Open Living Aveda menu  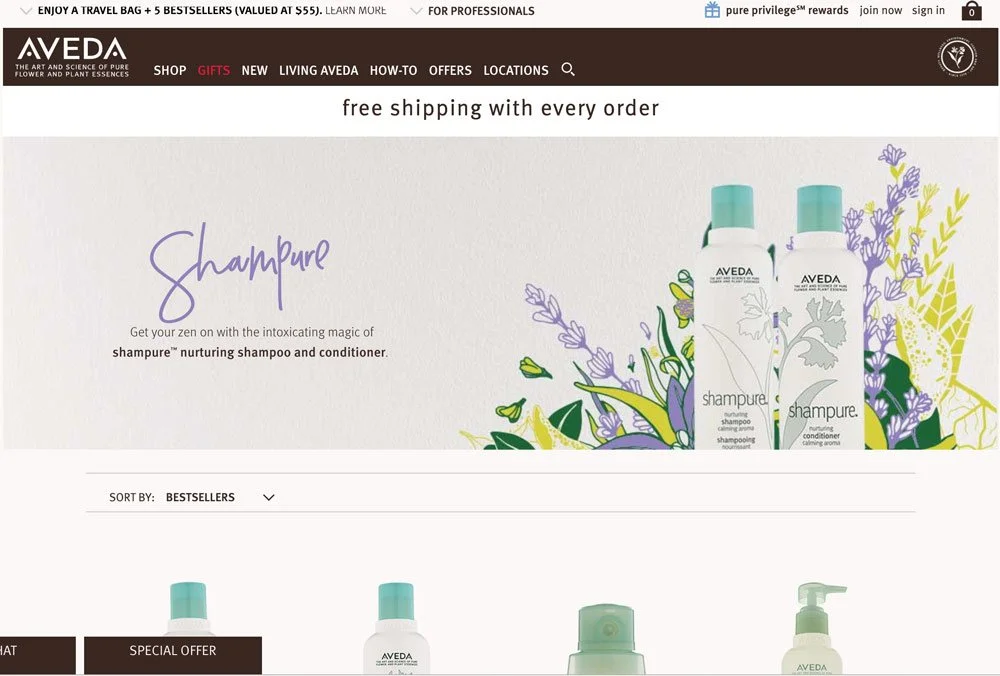click(318, 70)
